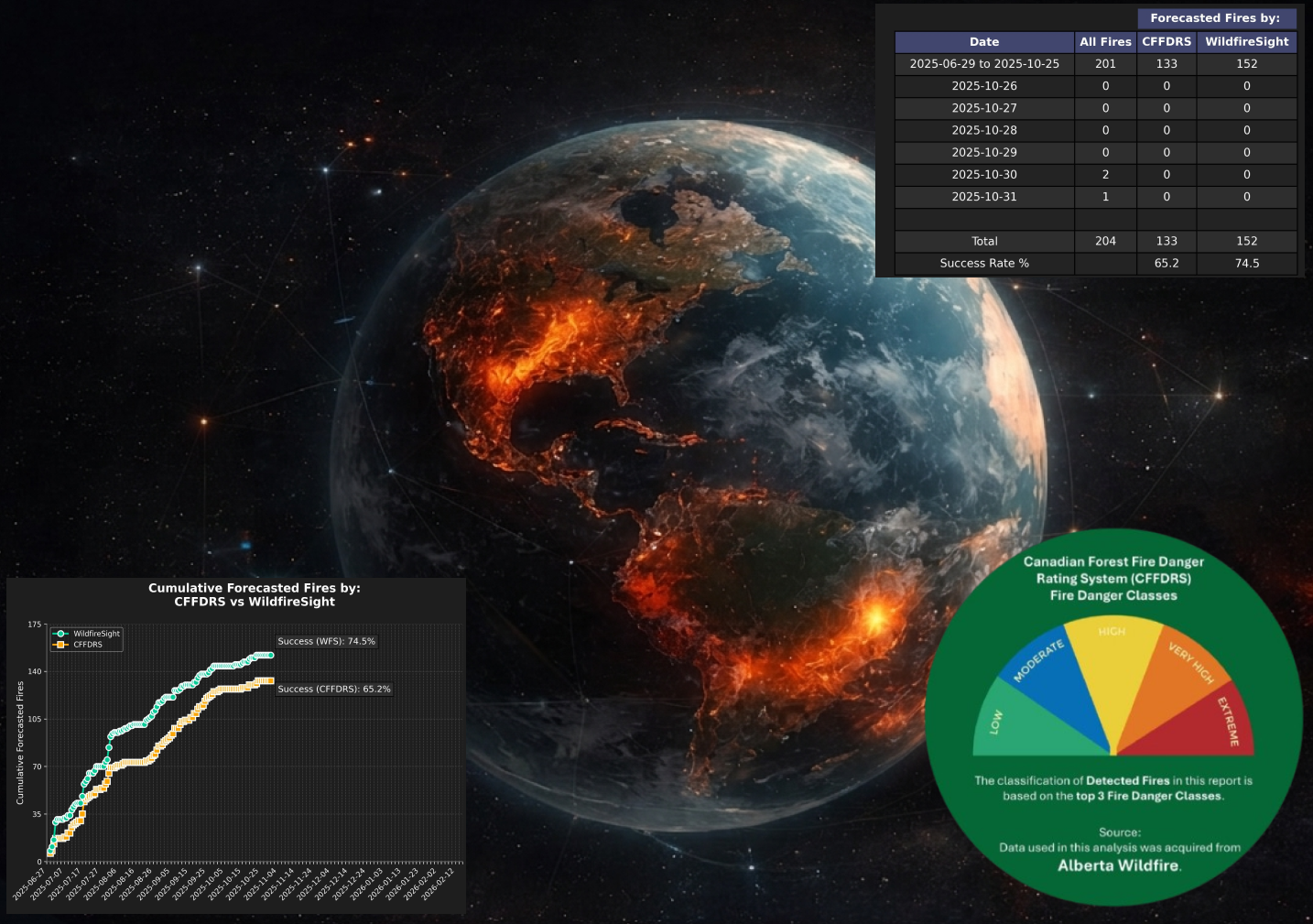Select the WildfireSight legend marker icon

tap(62, 633)
